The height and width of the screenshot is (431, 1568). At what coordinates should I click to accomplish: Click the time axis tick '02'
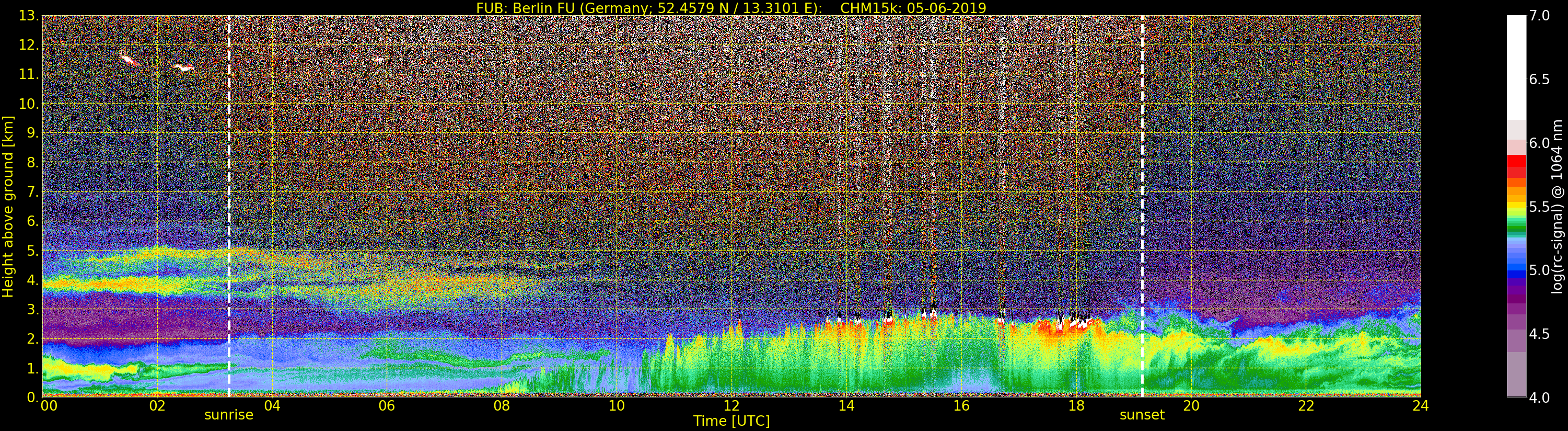[157, 406]
